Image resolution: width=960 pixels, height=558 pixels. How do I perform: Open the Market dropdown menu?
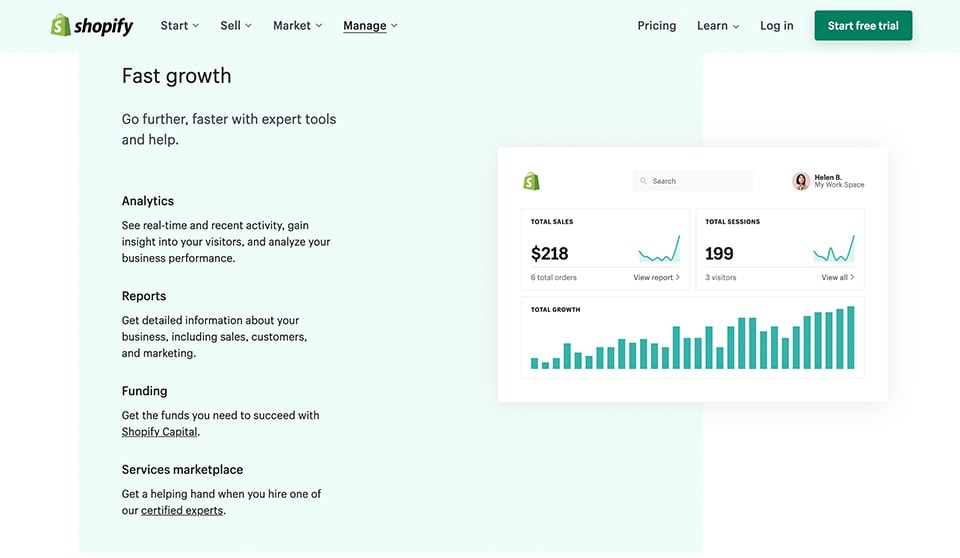tap(298, 26)
